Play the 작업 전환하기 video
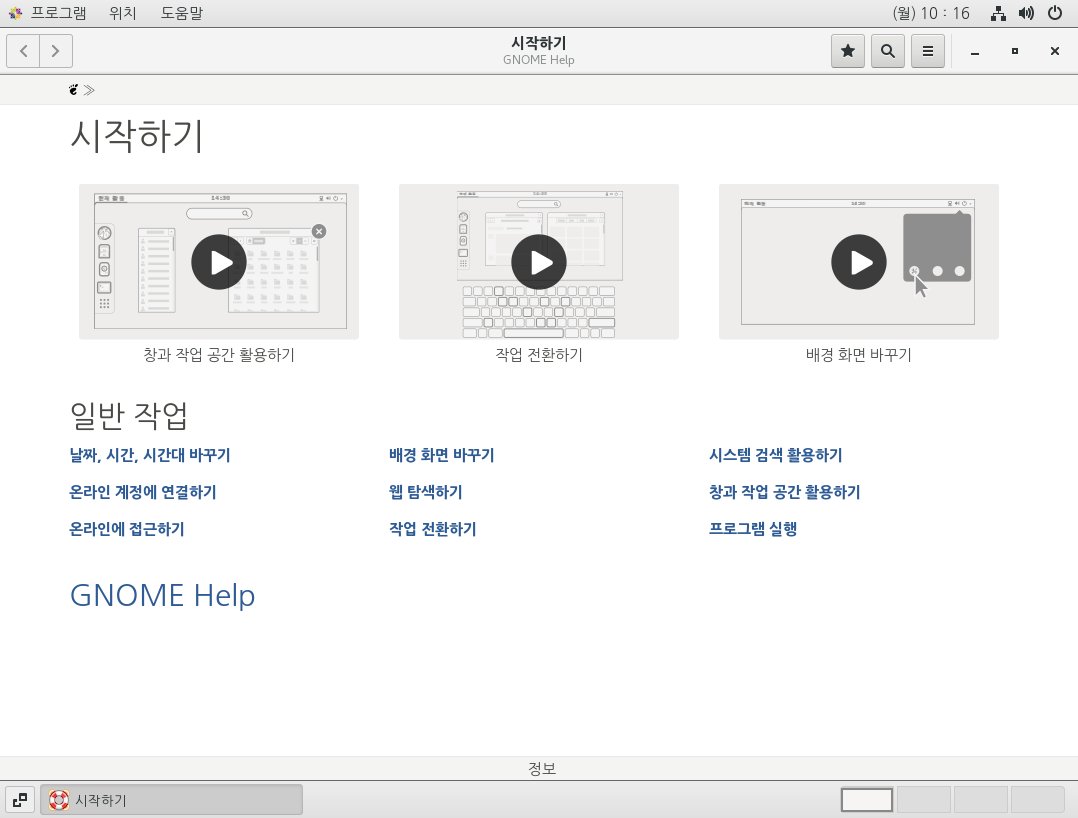 coord(539,262)
